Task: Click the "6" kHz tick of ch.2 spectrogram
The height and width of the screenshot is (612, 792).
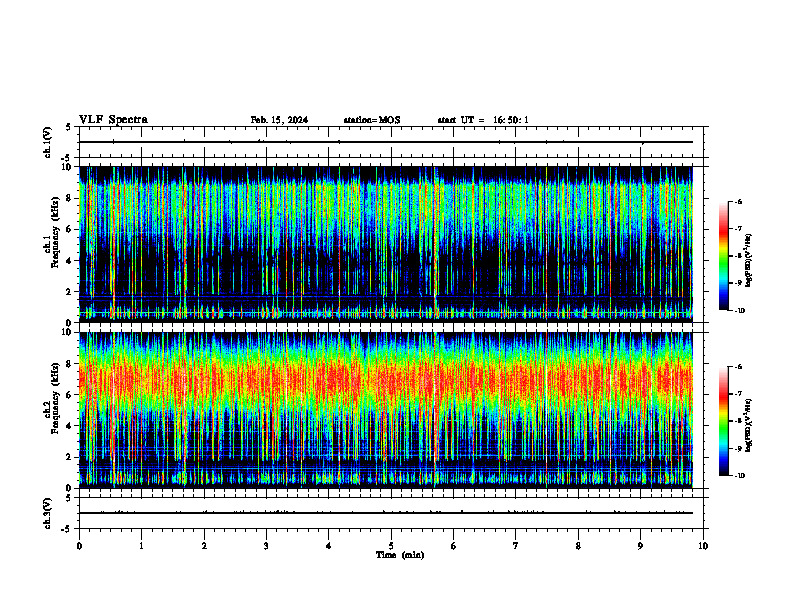Action: click(x=70, y=395)
